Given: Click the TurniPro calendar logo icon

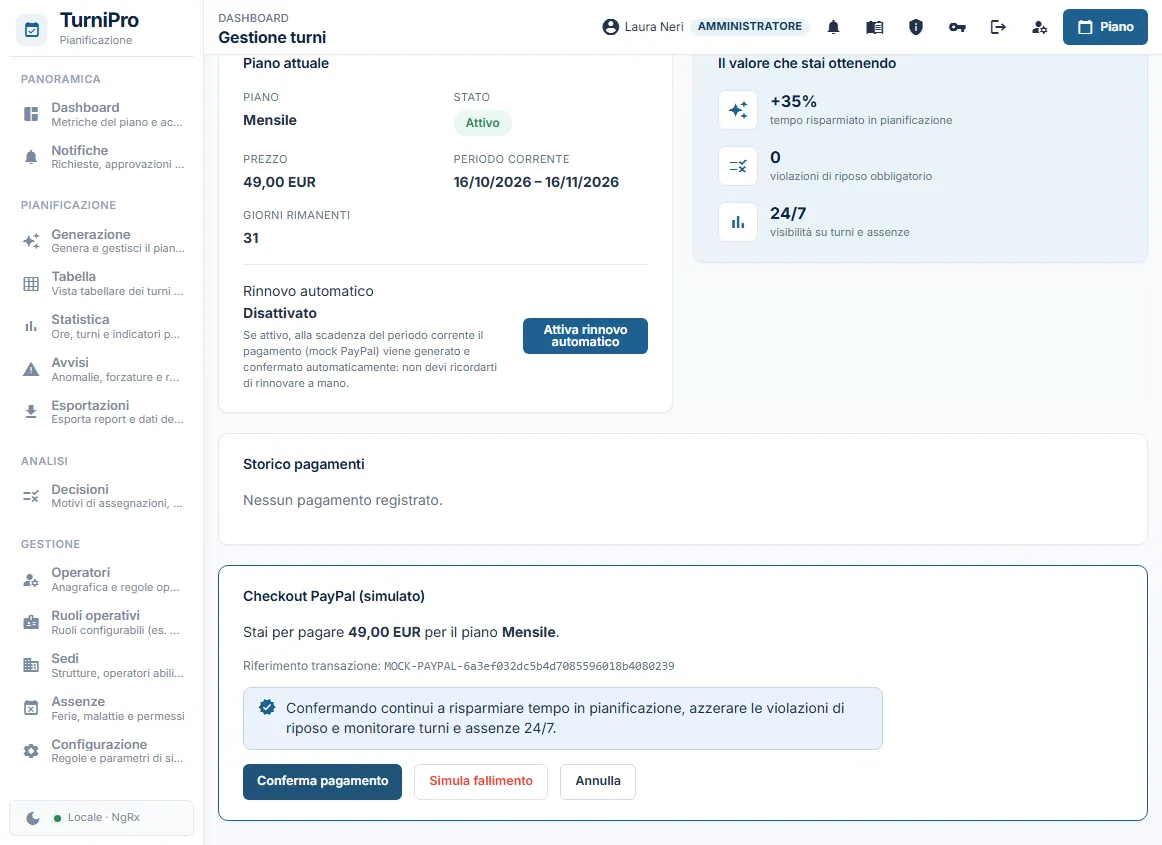Looking at the screenshot, I should (x=32, y=30).
